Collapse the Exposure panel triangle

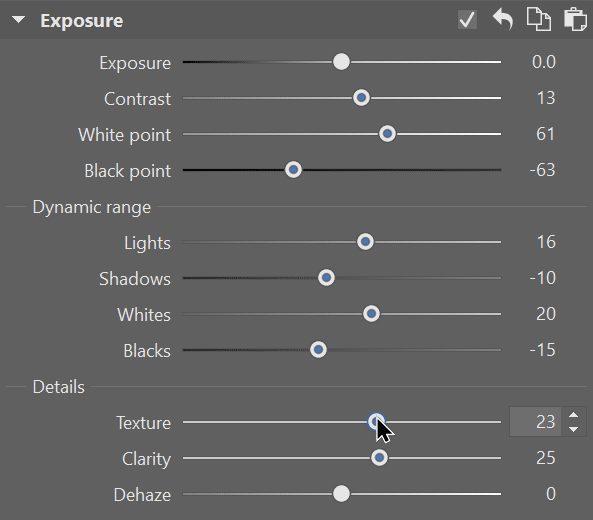18,20
